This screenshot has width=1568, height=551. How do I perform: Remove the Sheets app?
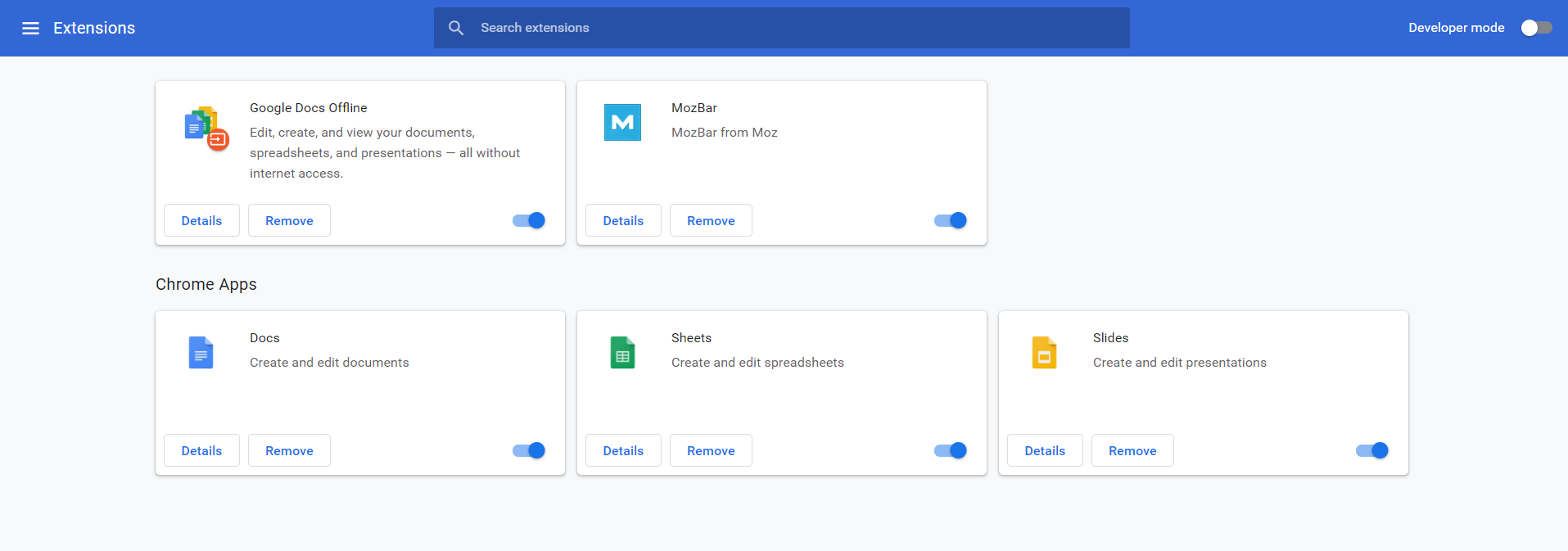711,450
